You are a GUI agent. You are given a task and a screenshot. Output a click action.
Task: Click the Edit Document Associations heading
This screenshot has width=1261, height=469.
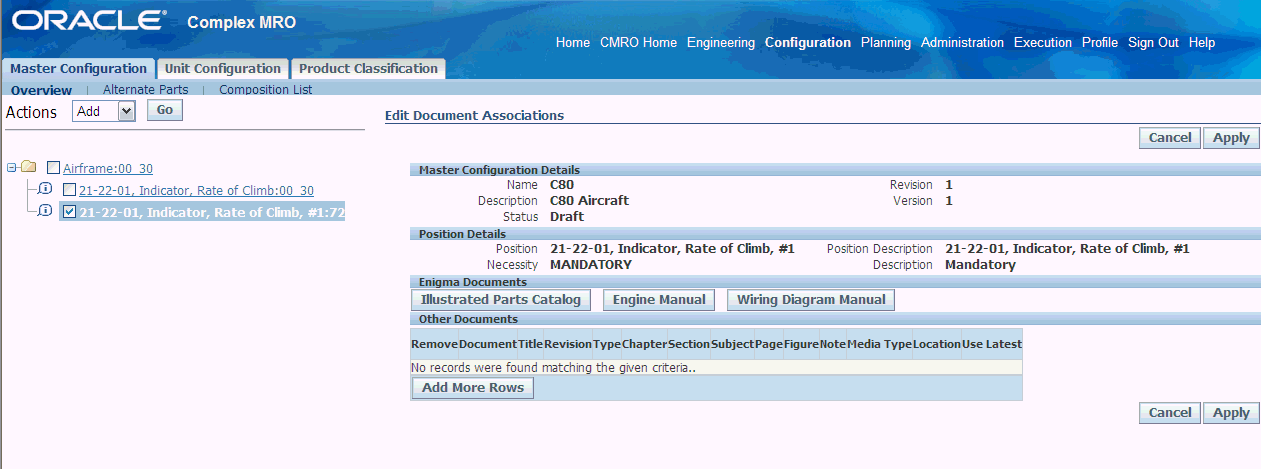pos(474,116)
